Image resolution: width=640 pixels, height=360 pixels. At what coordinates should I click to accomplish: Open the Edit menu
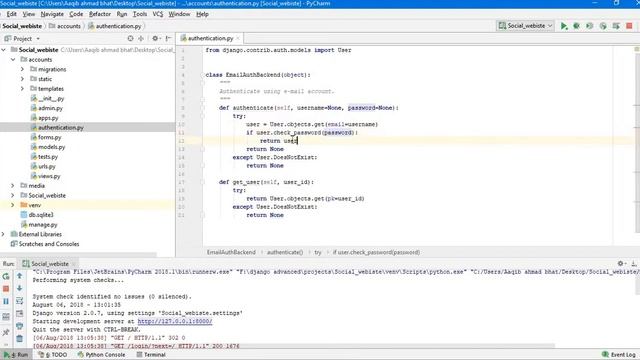(11, 14)
